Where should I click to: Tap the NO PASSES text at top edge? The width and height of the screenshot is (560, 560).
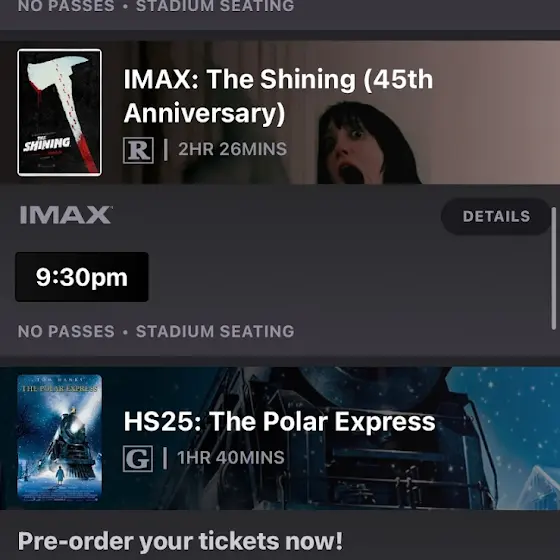66,6
